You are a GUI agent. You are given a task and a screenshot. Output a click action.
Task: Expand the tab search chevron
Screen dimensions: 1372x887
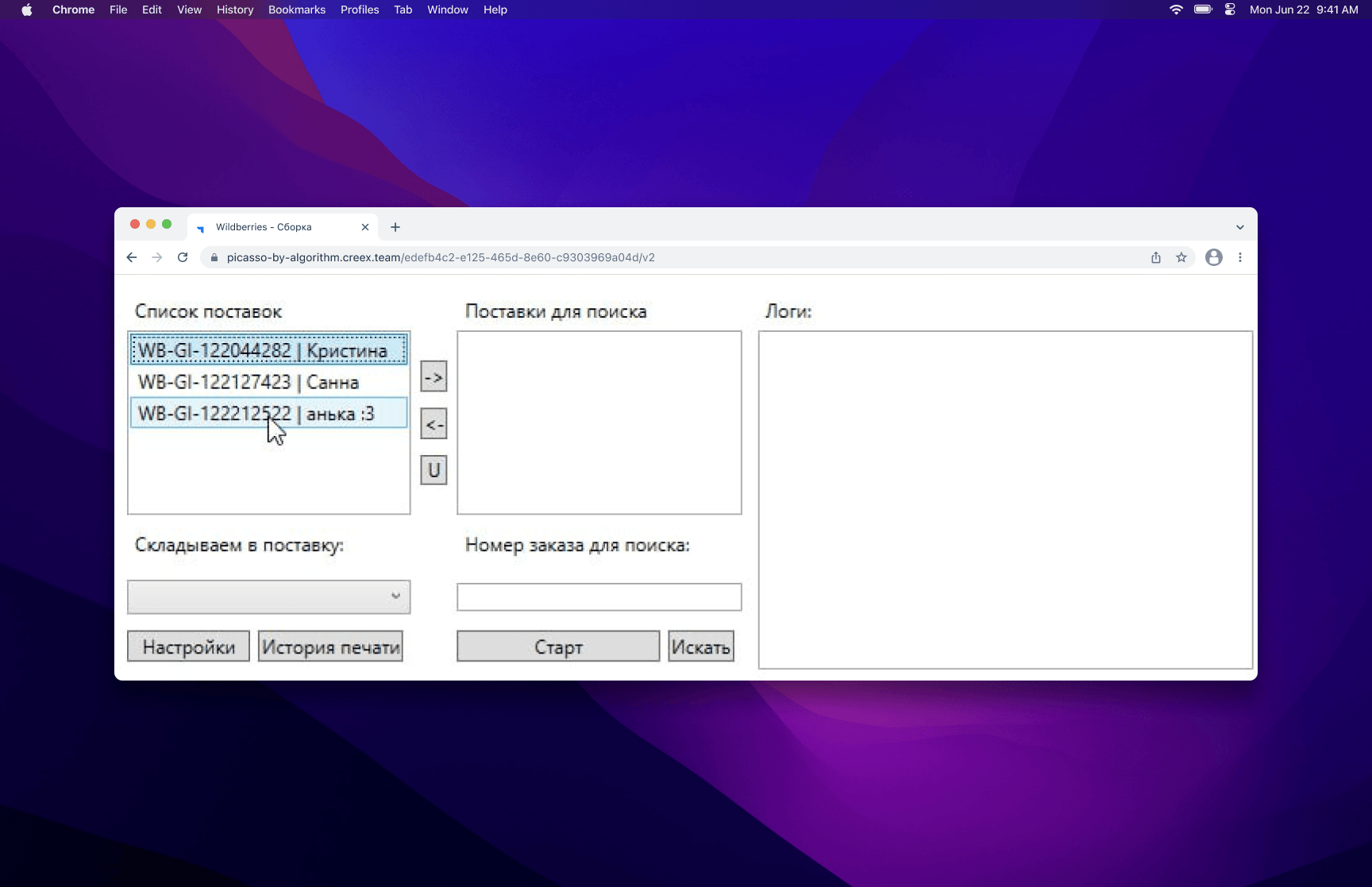click(1239, 227)
